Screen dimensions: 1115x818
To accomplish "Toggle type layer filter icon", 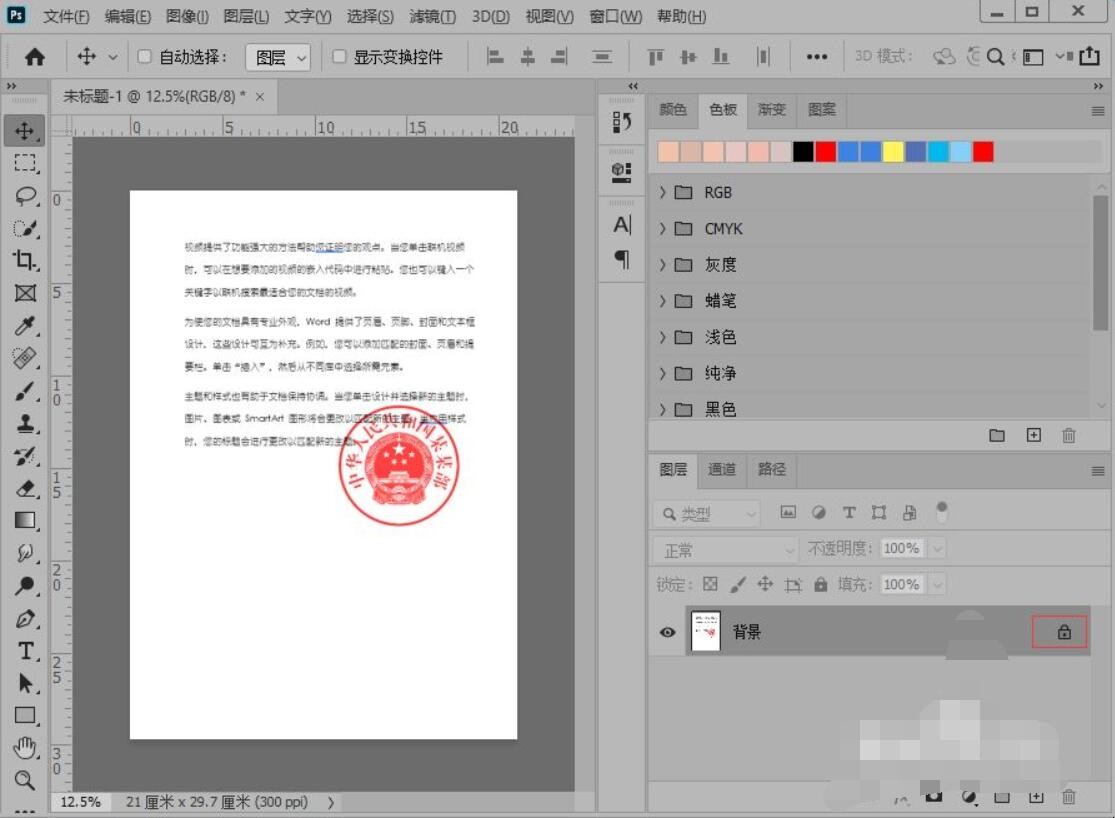I will click(848, 513).
